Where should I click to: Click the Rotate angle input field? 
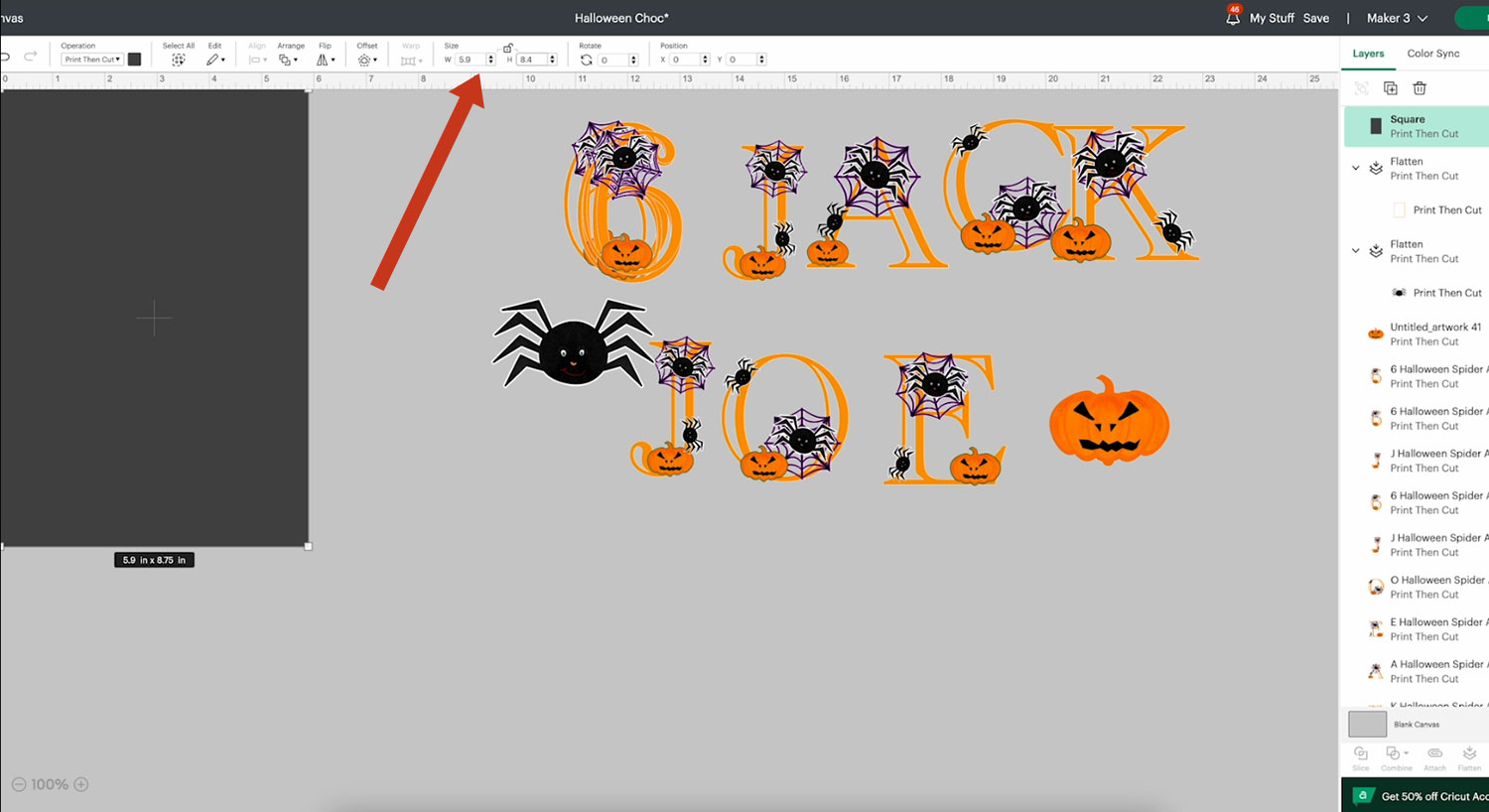point(611,60)
